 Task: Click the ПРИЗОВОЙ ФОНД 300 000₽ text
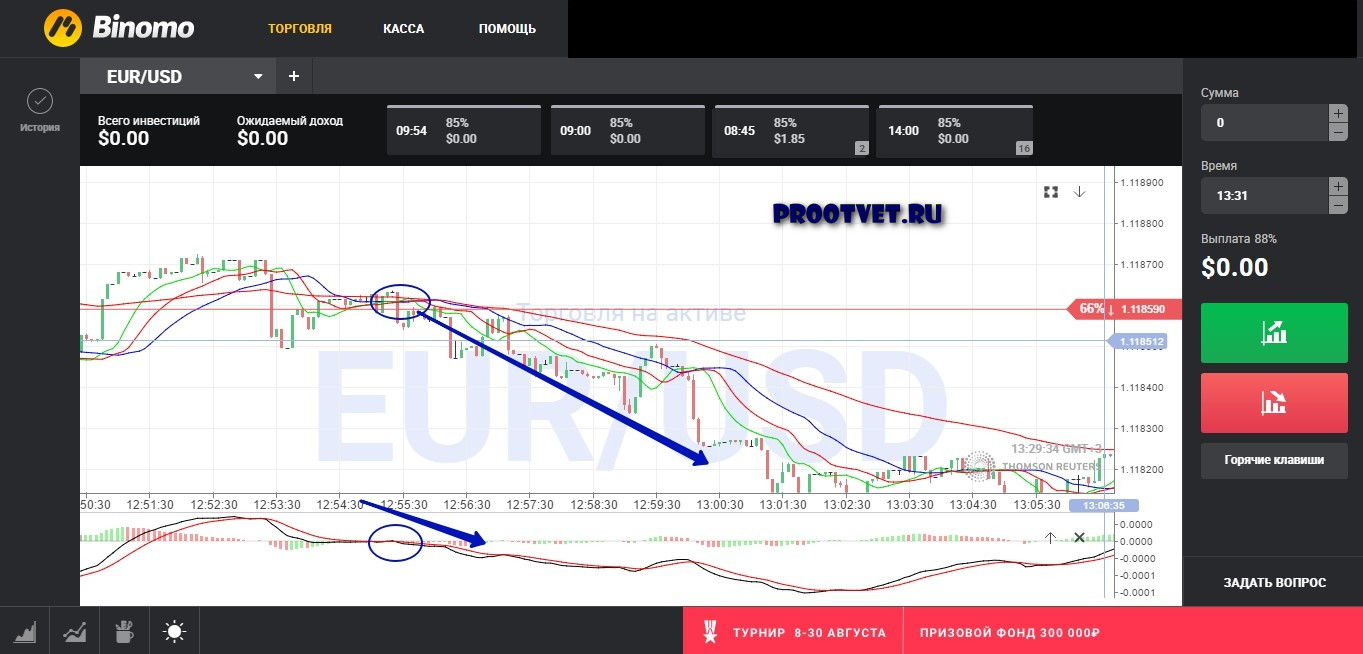coord(1009,633)
